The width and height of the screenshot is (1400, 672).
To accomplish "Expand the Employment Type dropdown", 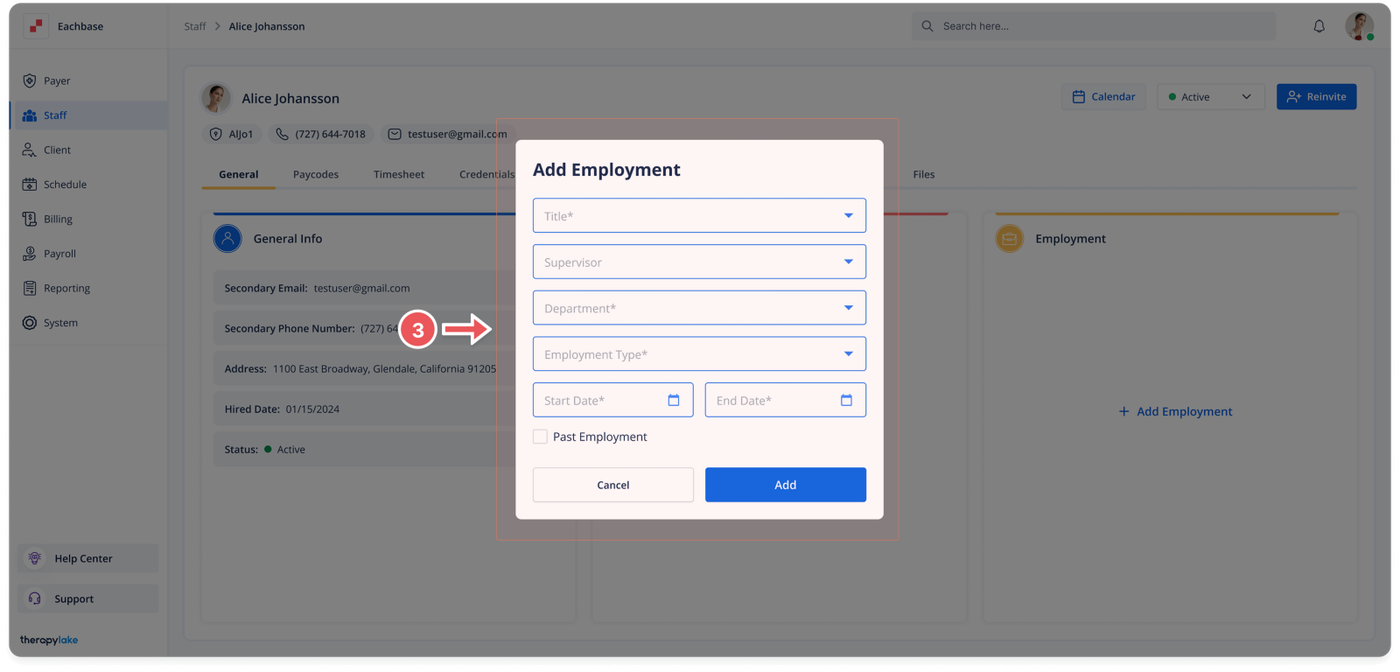I will (699, 354).
